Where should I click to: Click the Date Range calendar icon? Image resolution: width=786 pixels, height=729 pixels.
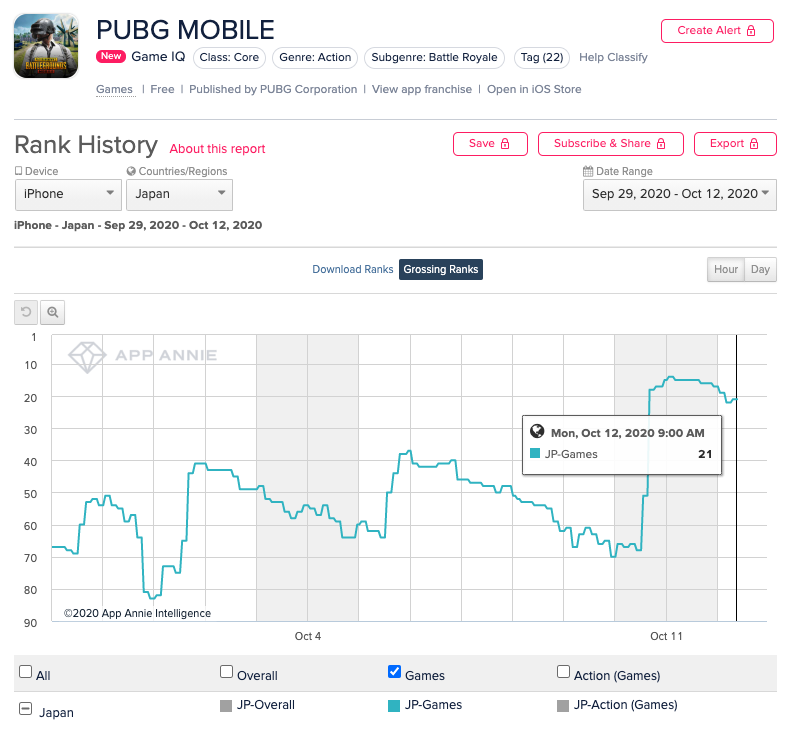[588, 171]
